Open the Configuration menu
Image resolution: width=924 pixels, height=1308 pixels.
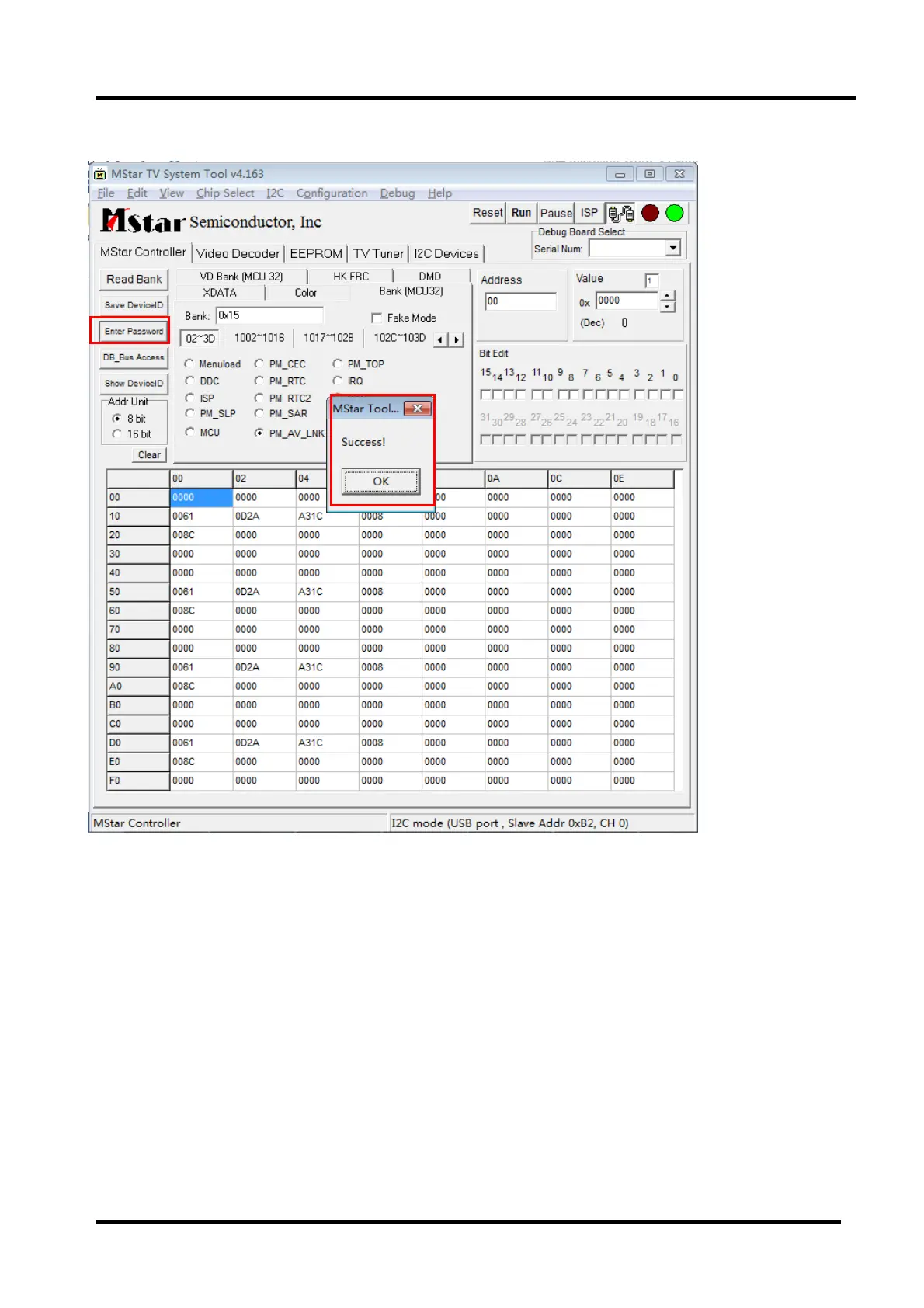point(332,193)
